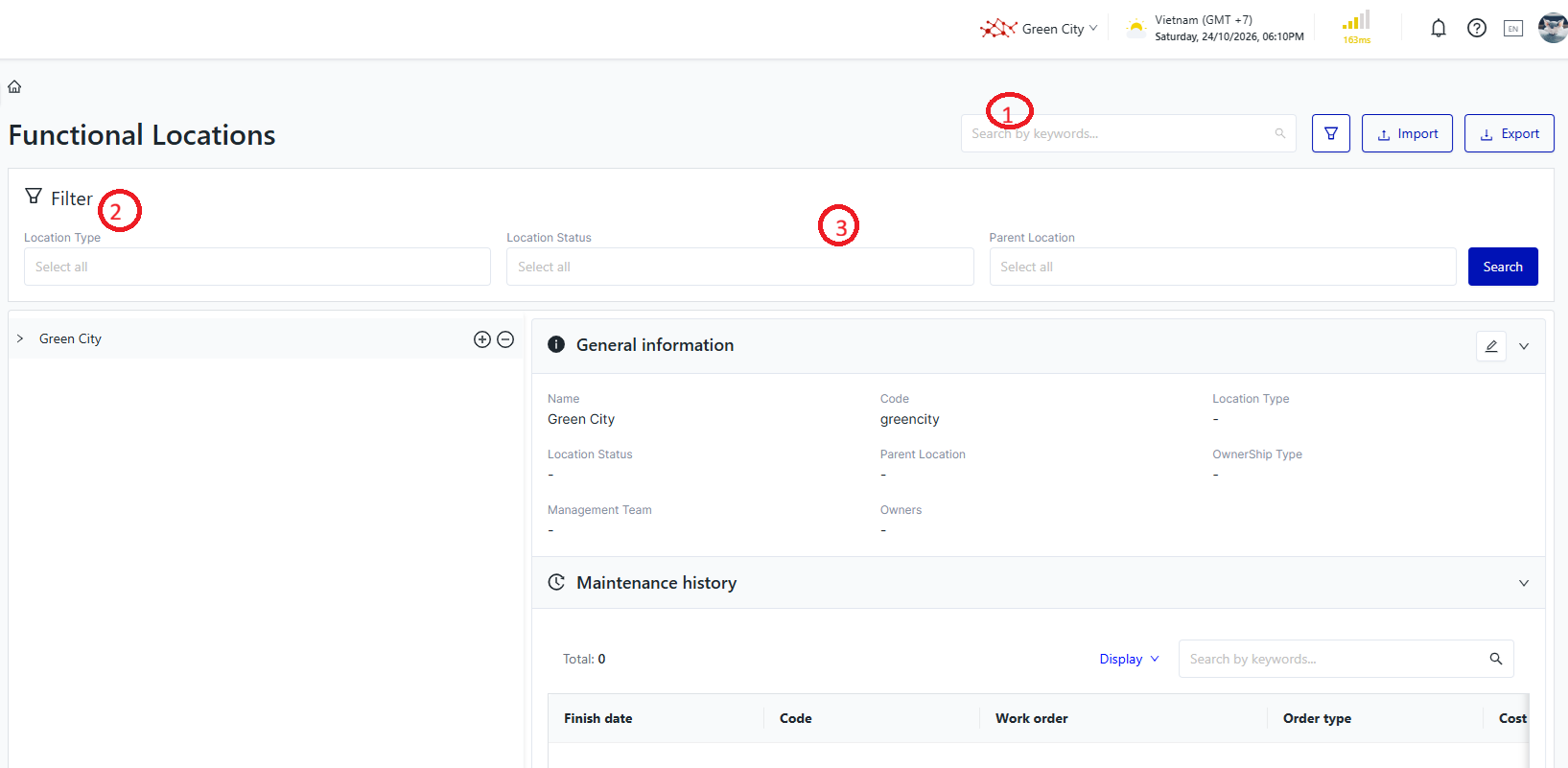1568x768 pixels.
Task: Click the weather sun icon
Action: [1135, 28]
